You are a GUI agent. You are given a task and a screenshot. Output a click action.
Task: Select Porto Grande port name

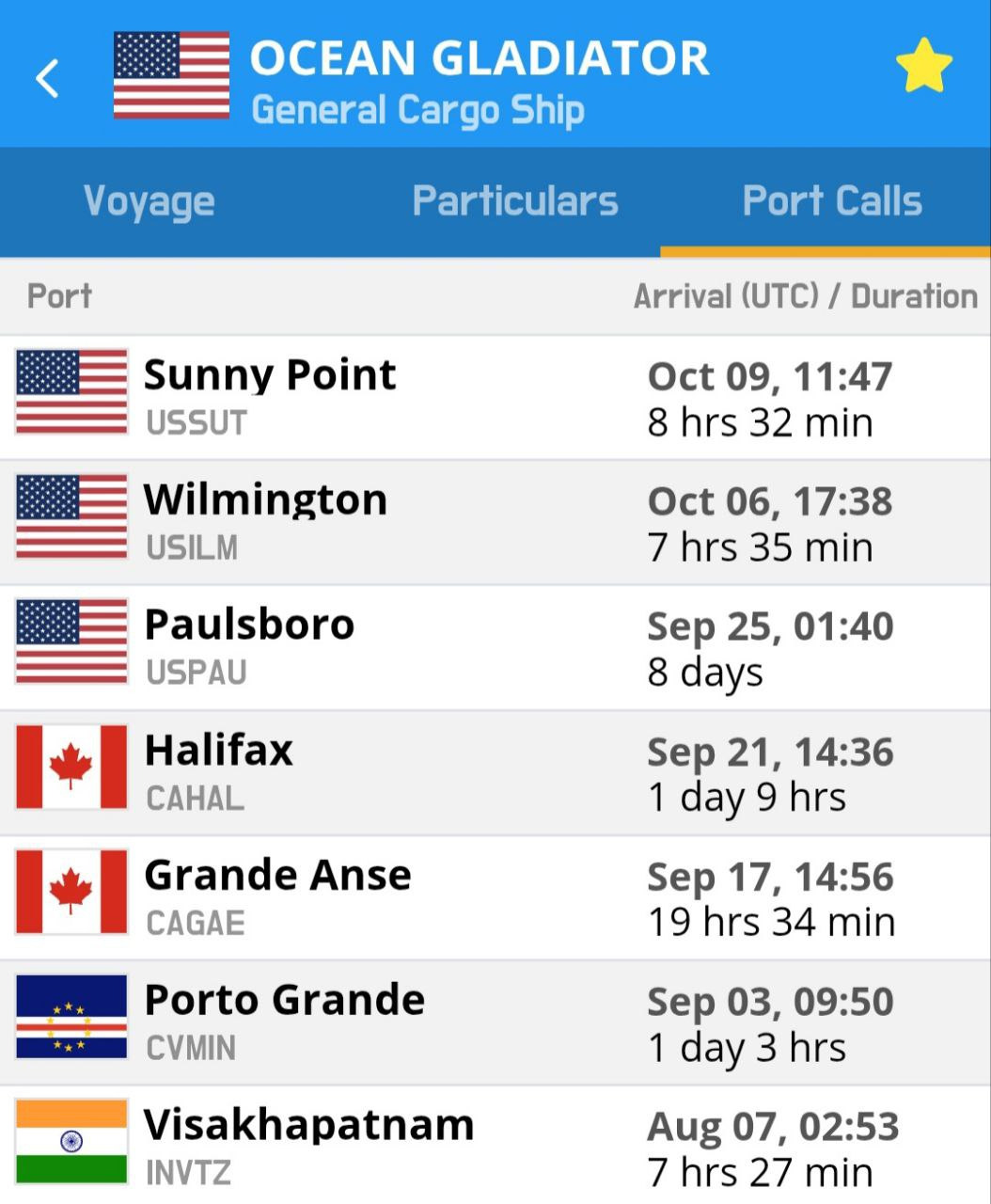pyautogui.click(x=284, y=1001)
